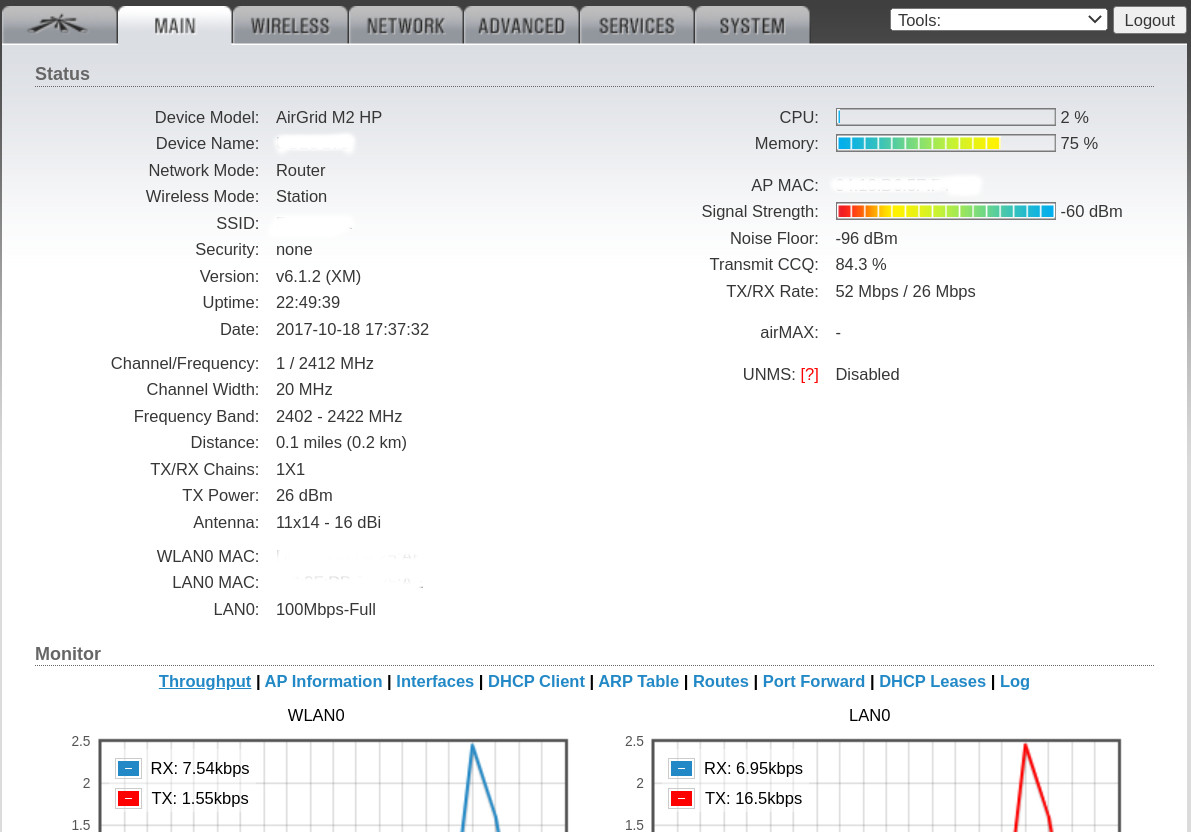The image size is (1191, 832).
Task: Toggle the LAN0 TX legend icon
Action: [681, 798]
